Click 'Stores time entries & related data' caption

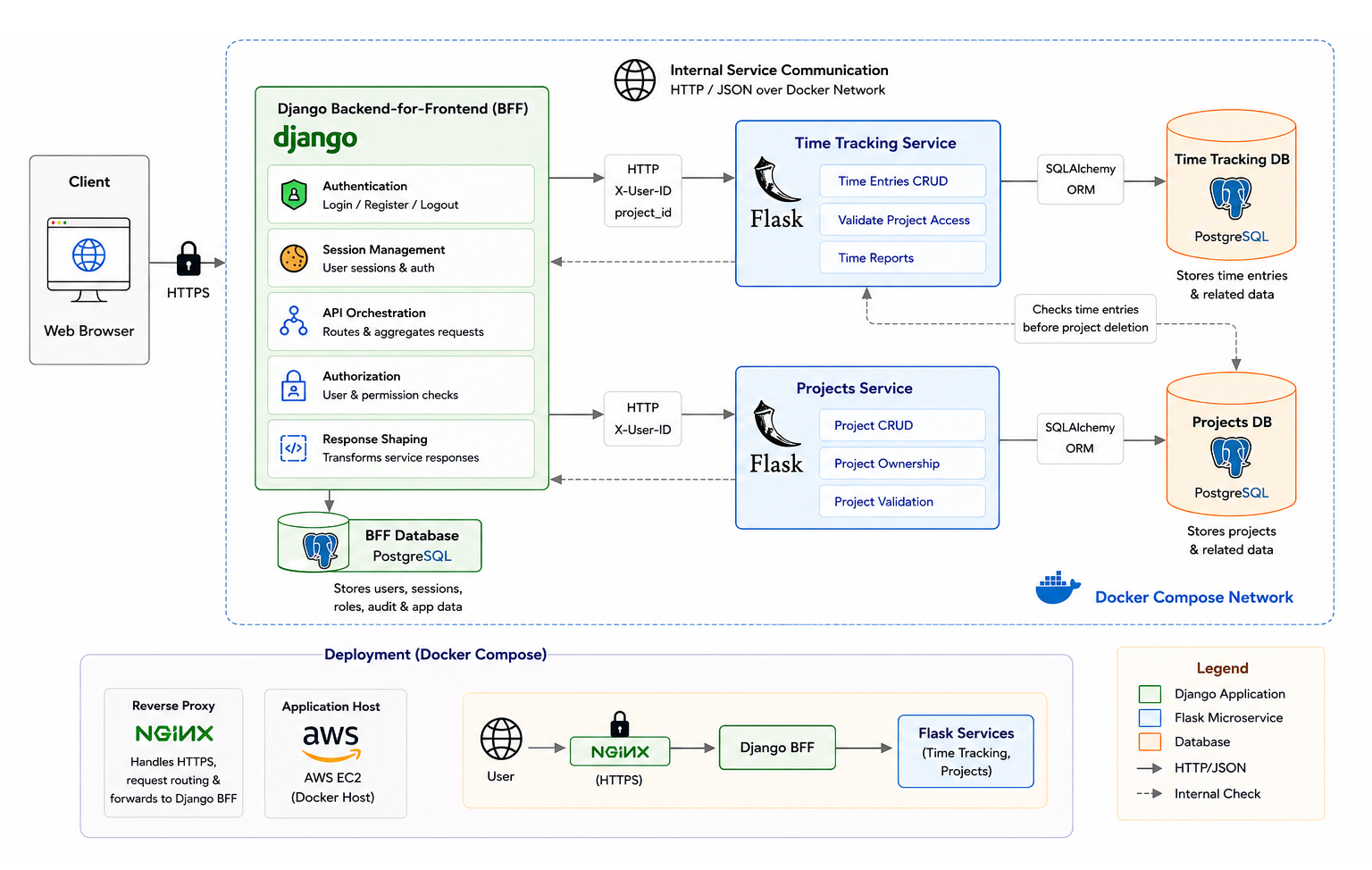(1232, 285)
